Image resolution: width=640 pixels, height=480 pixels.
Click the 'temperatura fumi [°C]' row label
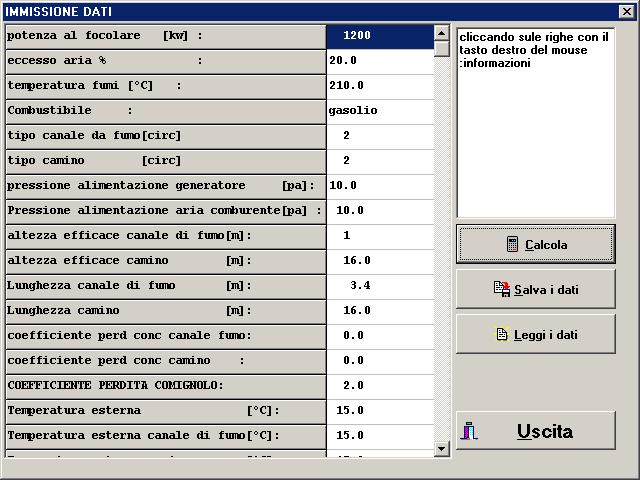[x=166, y=87]
